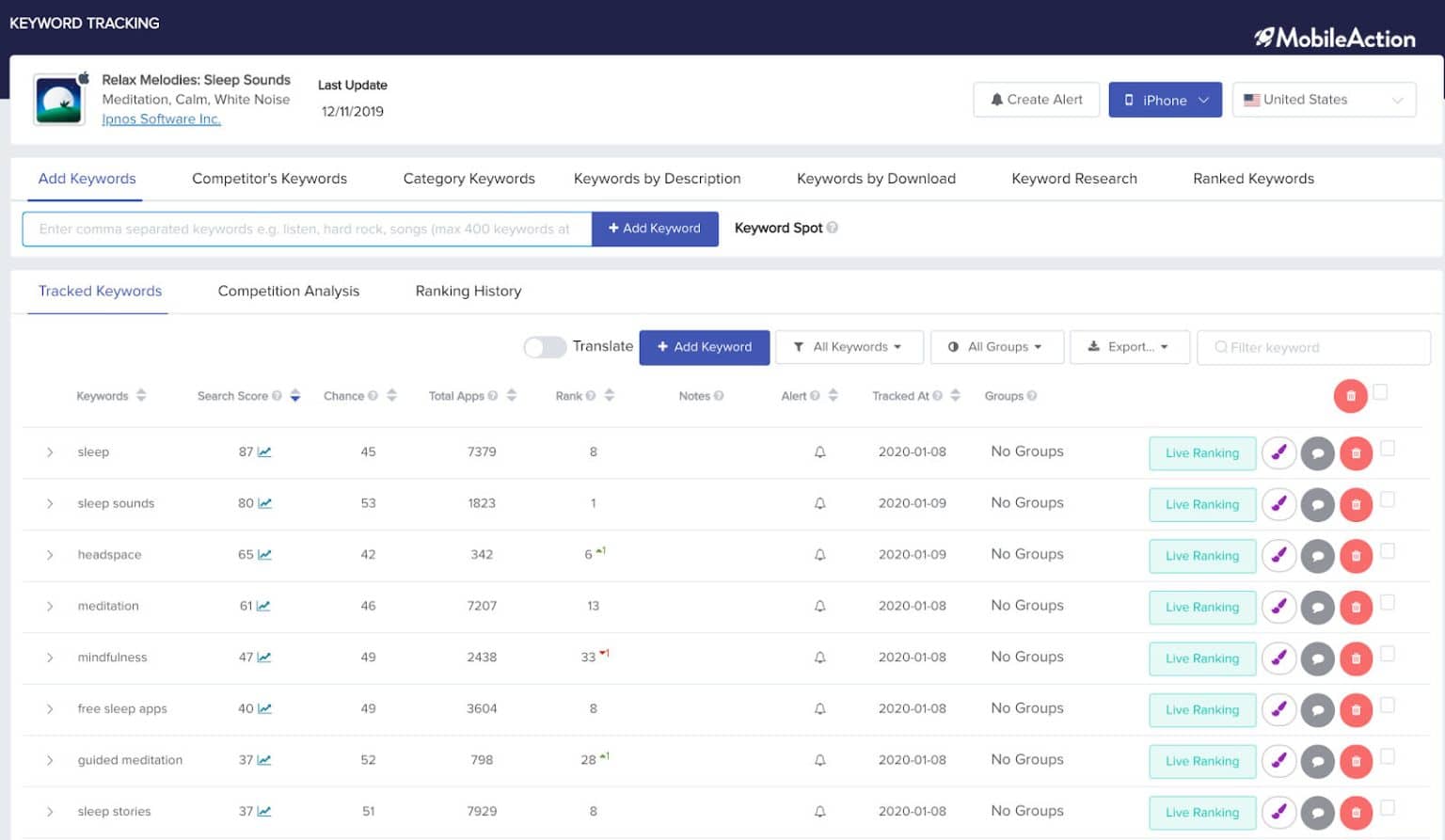Switch to Competitor's Keywords tab

[x=269, y=179]
